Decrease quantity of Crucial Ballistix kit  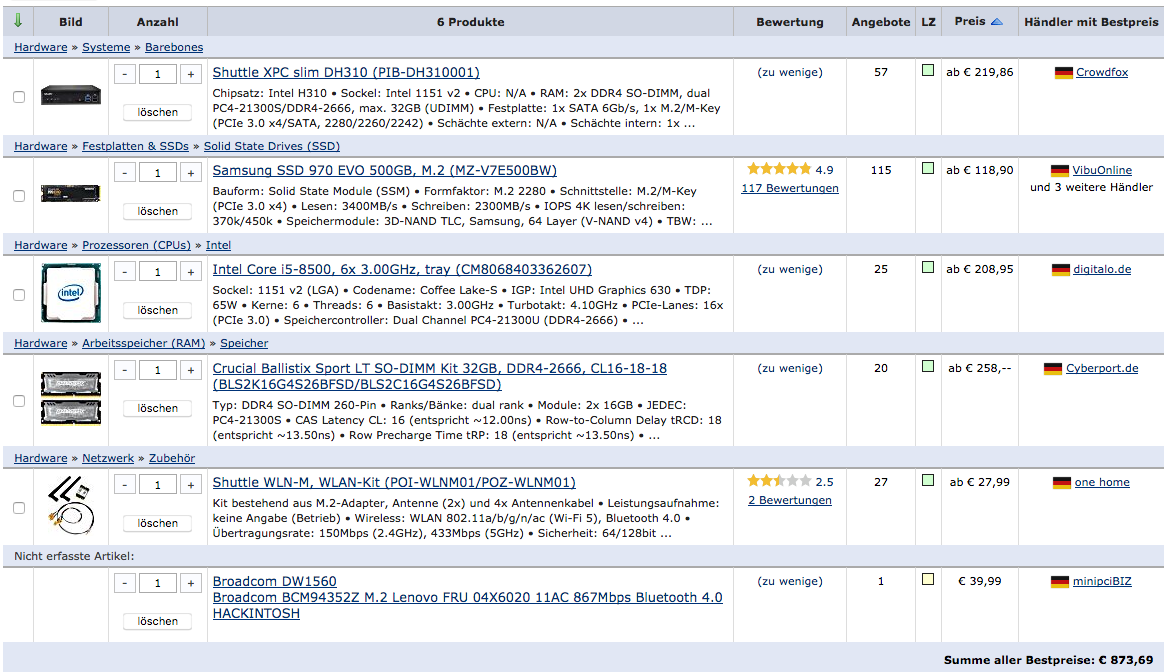click(x=125, y=370)
